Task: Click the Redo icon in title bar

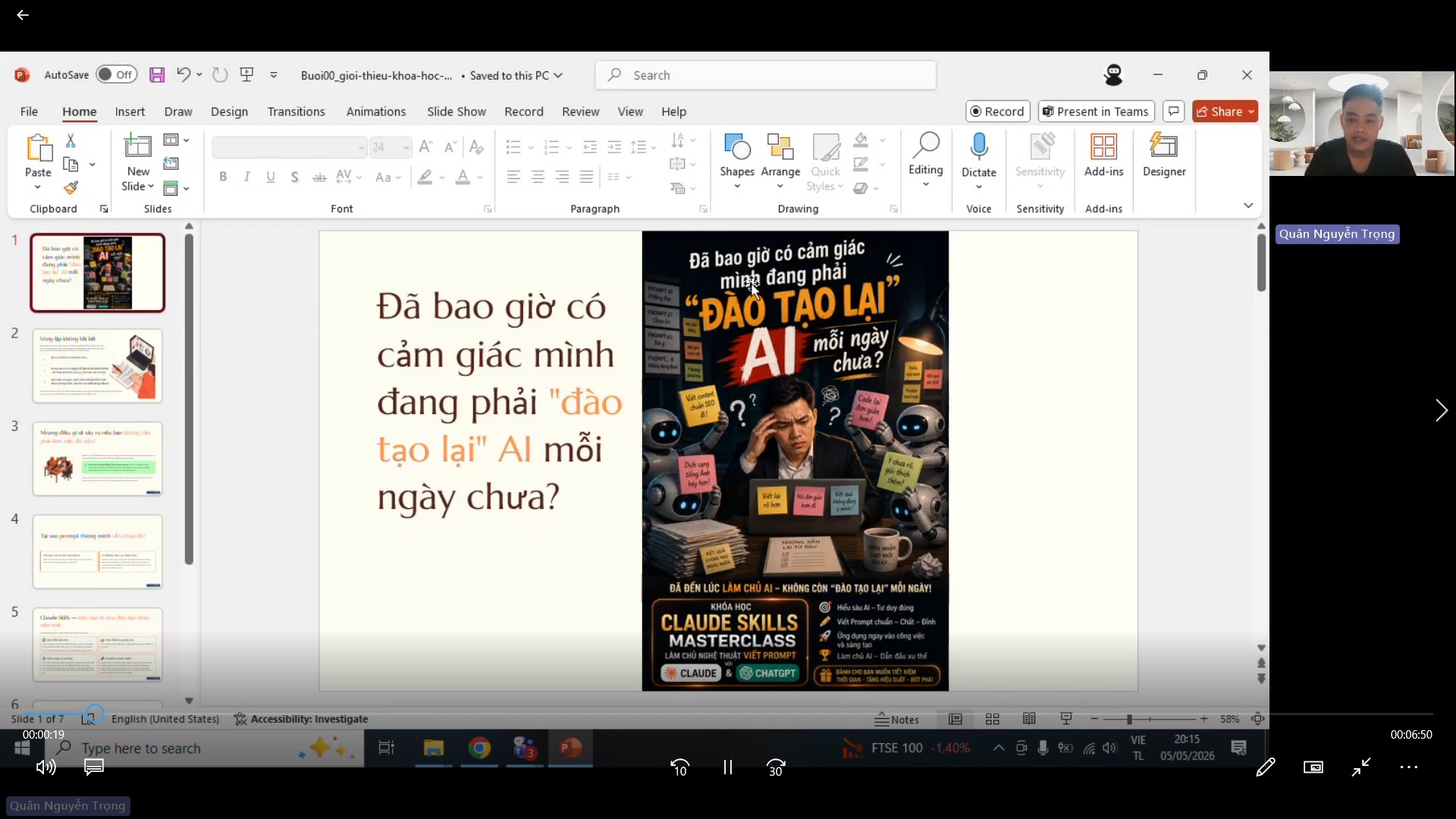Action: coord(220,74)
